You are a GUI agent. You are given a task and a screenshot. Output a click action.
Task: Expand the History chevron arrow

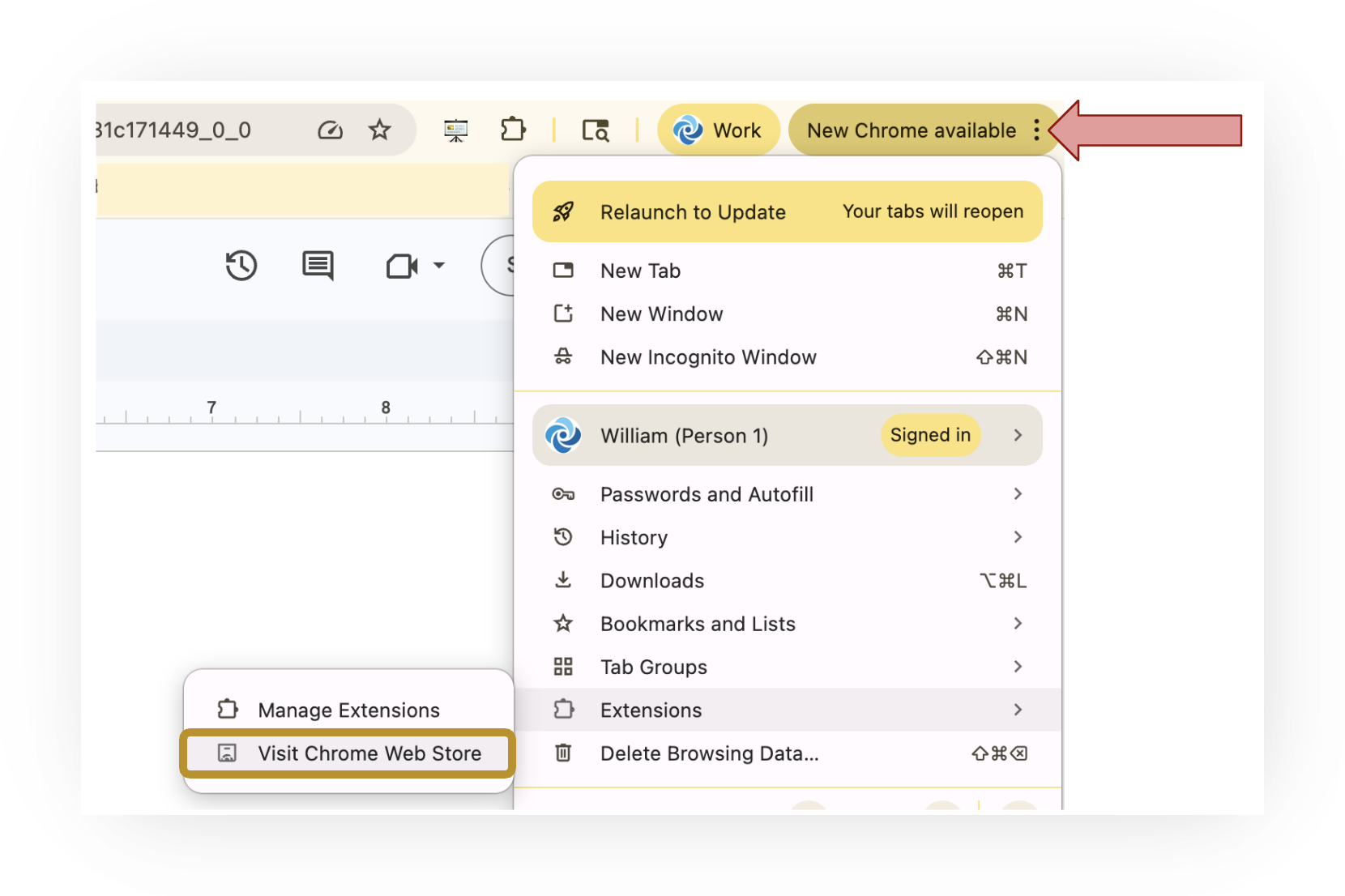coord(1018,537)
